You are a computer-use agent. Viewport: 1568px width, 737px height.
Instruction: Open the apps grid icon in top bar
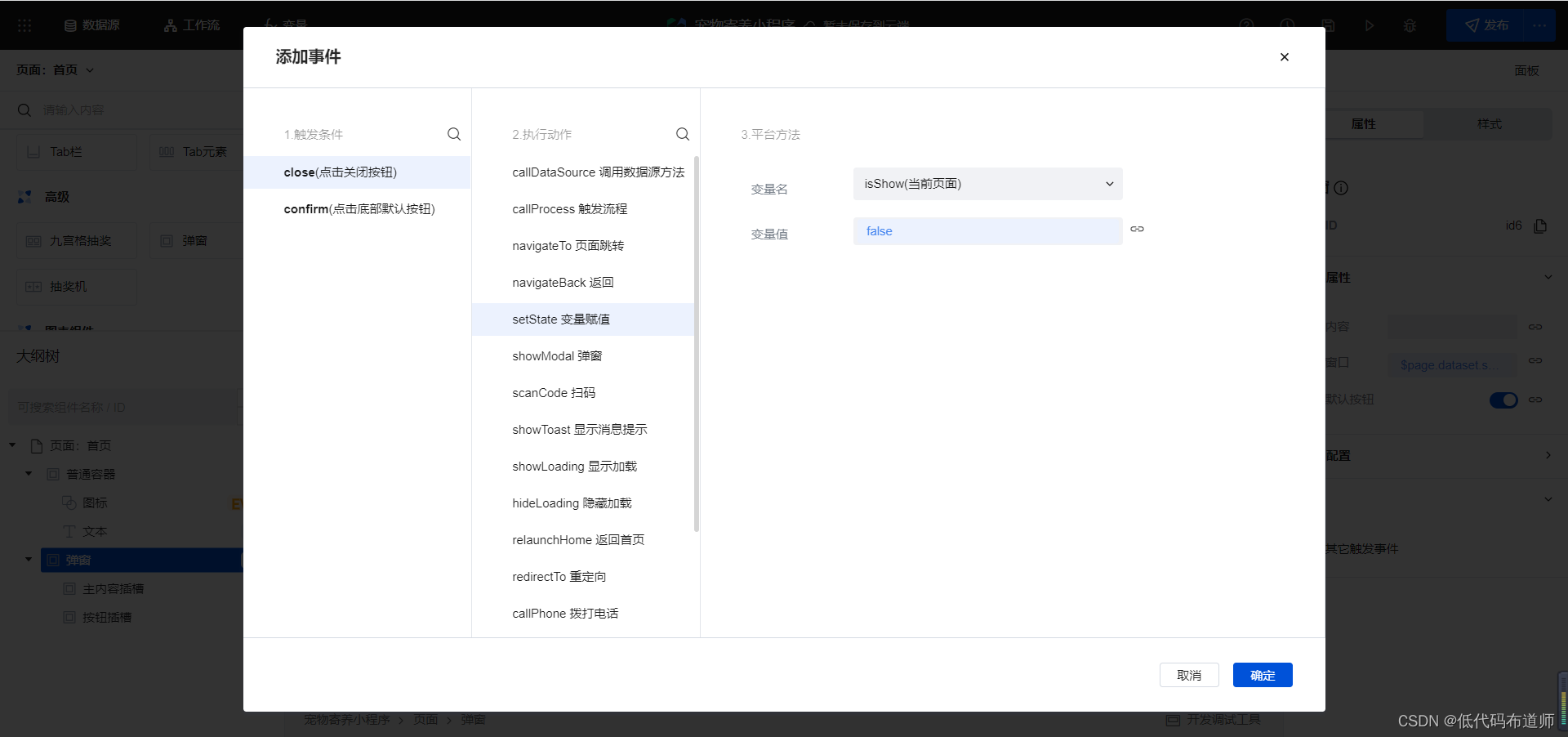click(24, 25)
